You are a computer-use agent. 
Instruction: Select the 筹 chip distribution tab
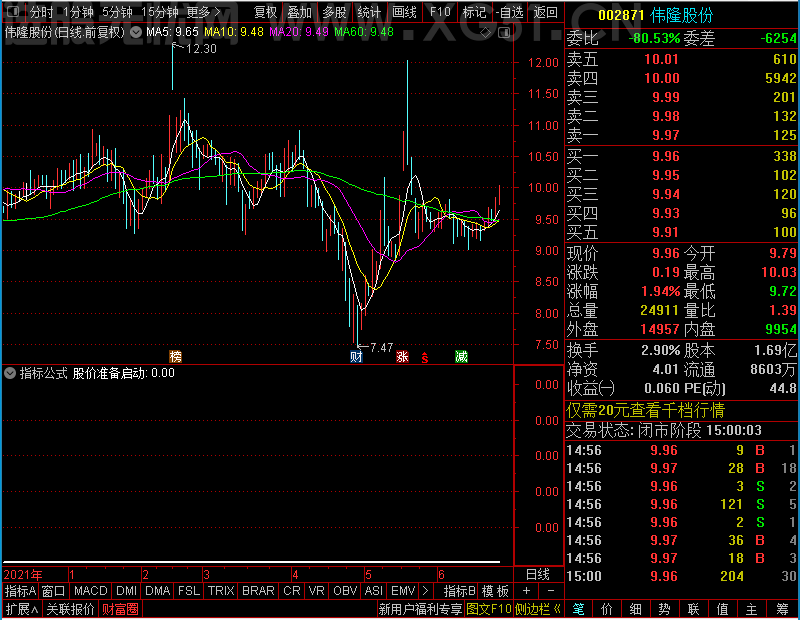coord(782,609)
